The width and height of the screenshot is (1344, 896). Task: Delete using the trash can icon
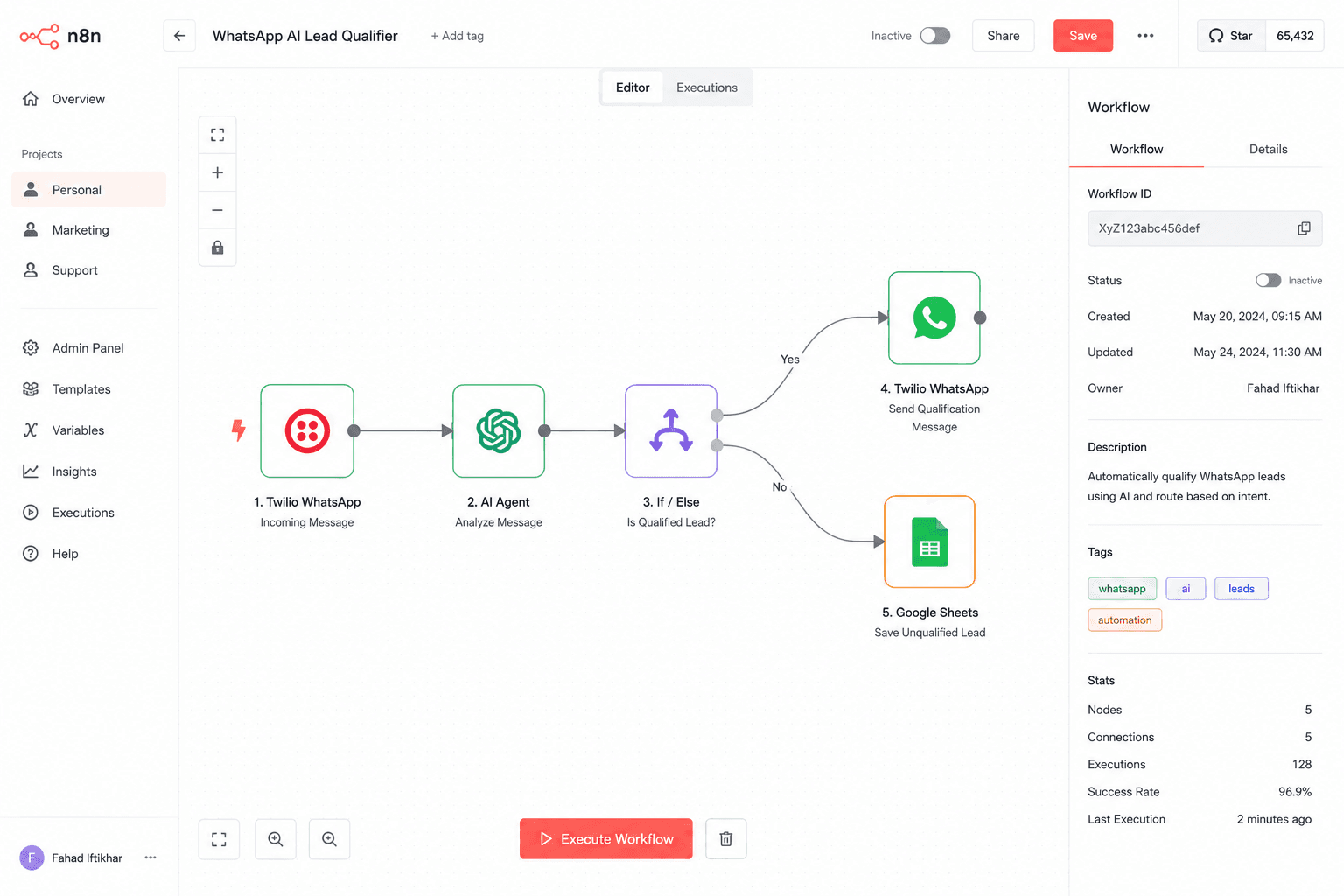coord(726,839)
